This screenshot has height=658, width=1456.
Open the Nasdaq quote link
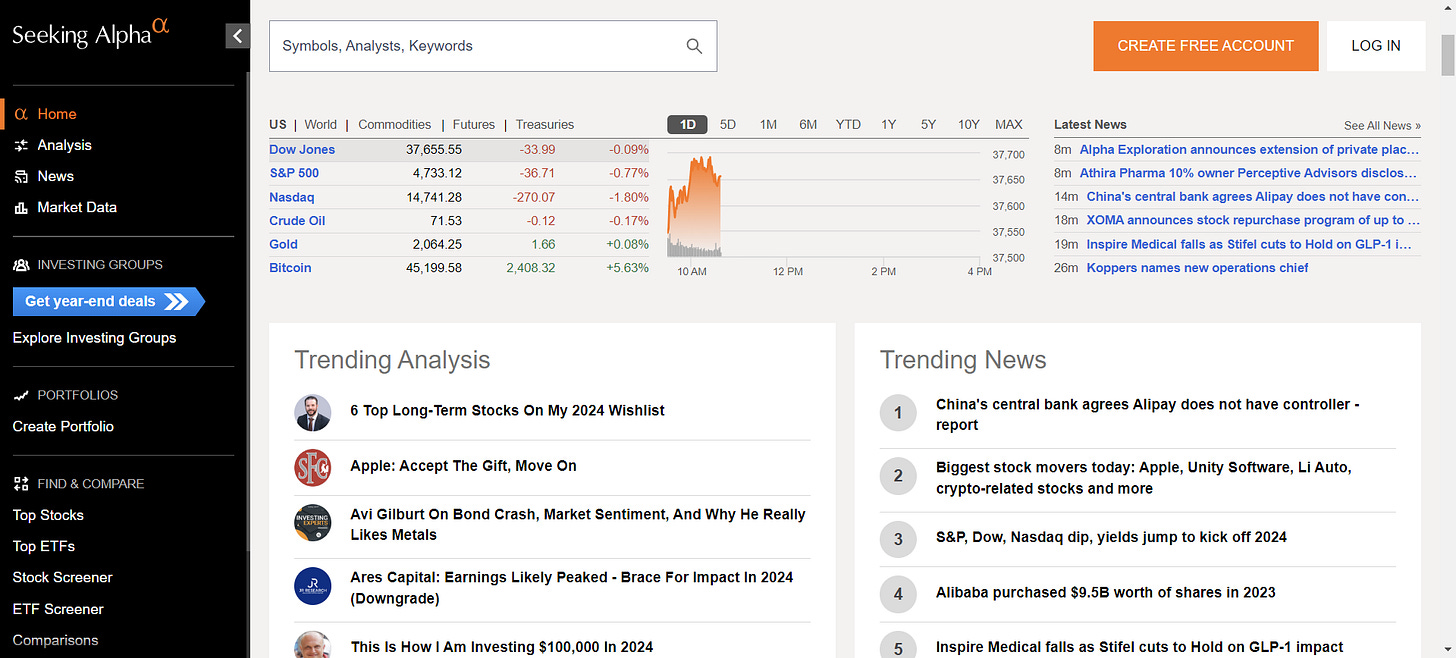pos(291,197)
